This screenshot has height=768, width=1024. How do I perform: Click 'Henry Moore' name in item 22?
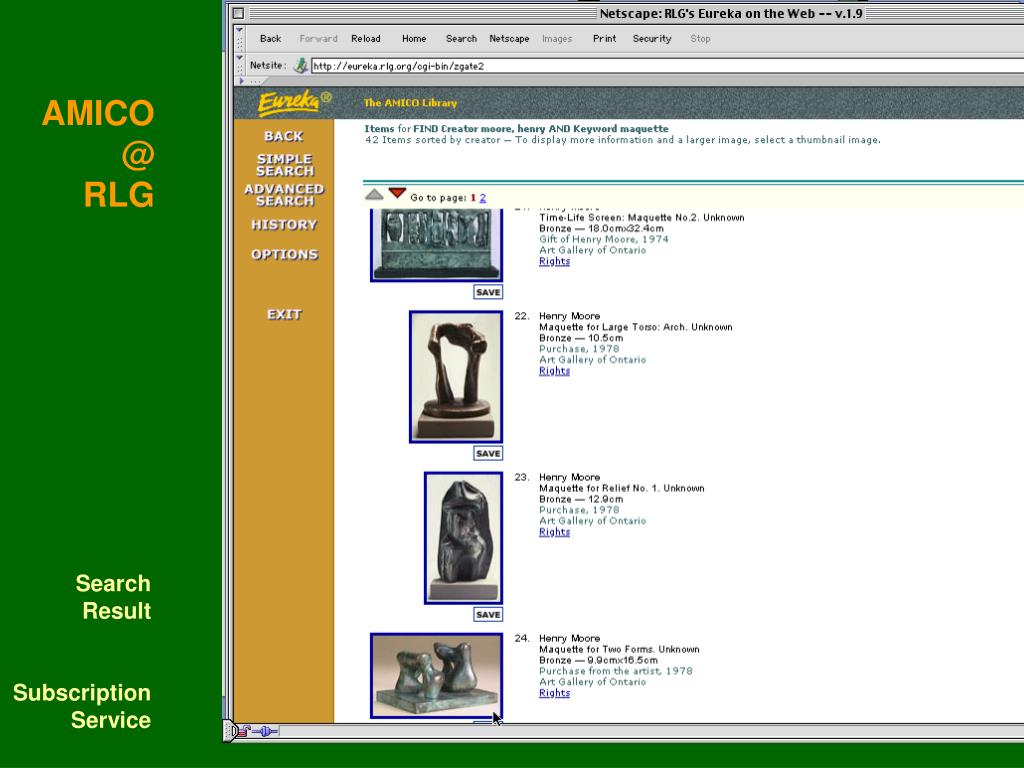(569, 316)
